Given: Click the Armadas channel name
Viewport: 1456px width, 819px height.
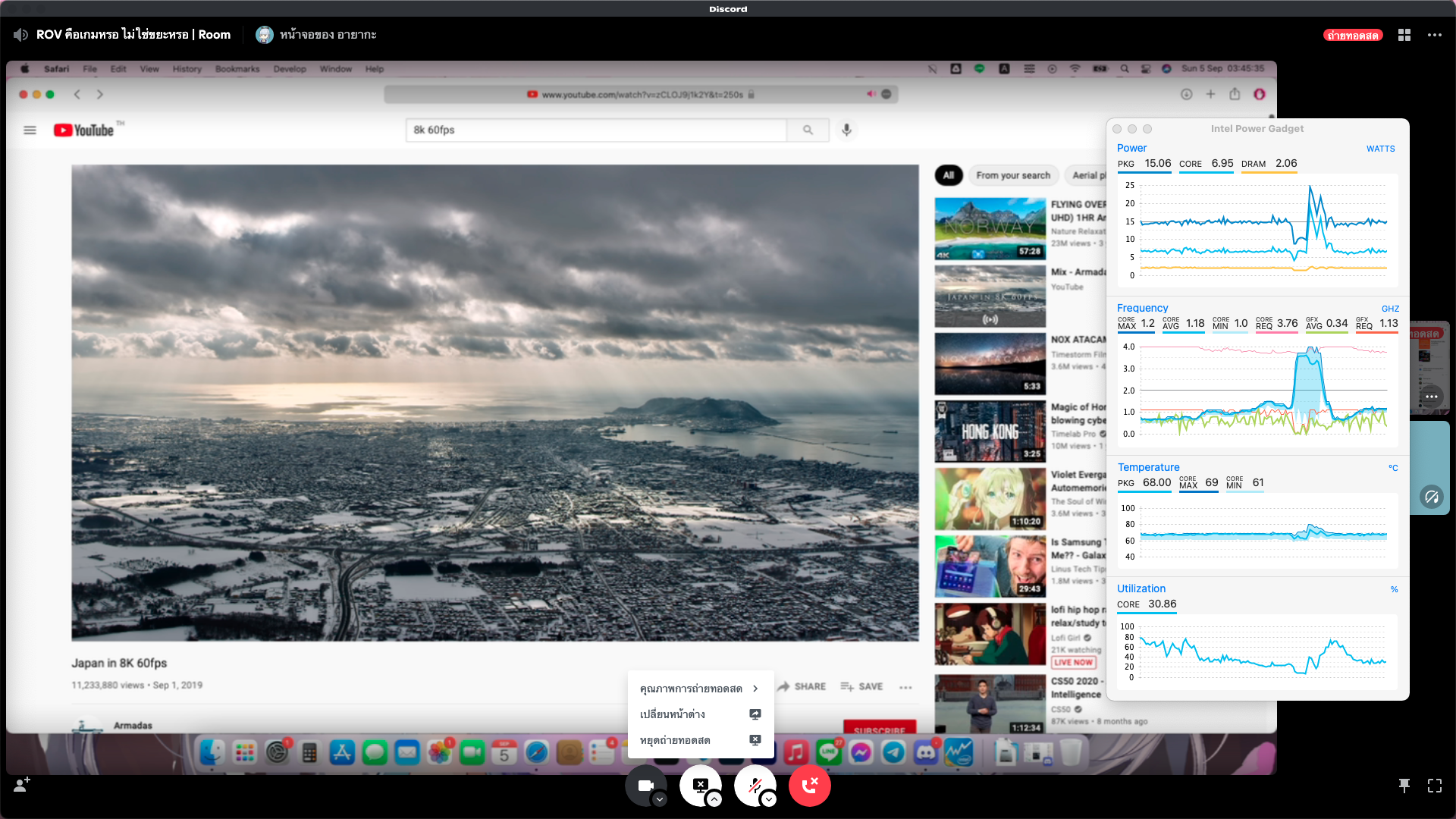Looking at the screenshot, I should coord(133,726).
